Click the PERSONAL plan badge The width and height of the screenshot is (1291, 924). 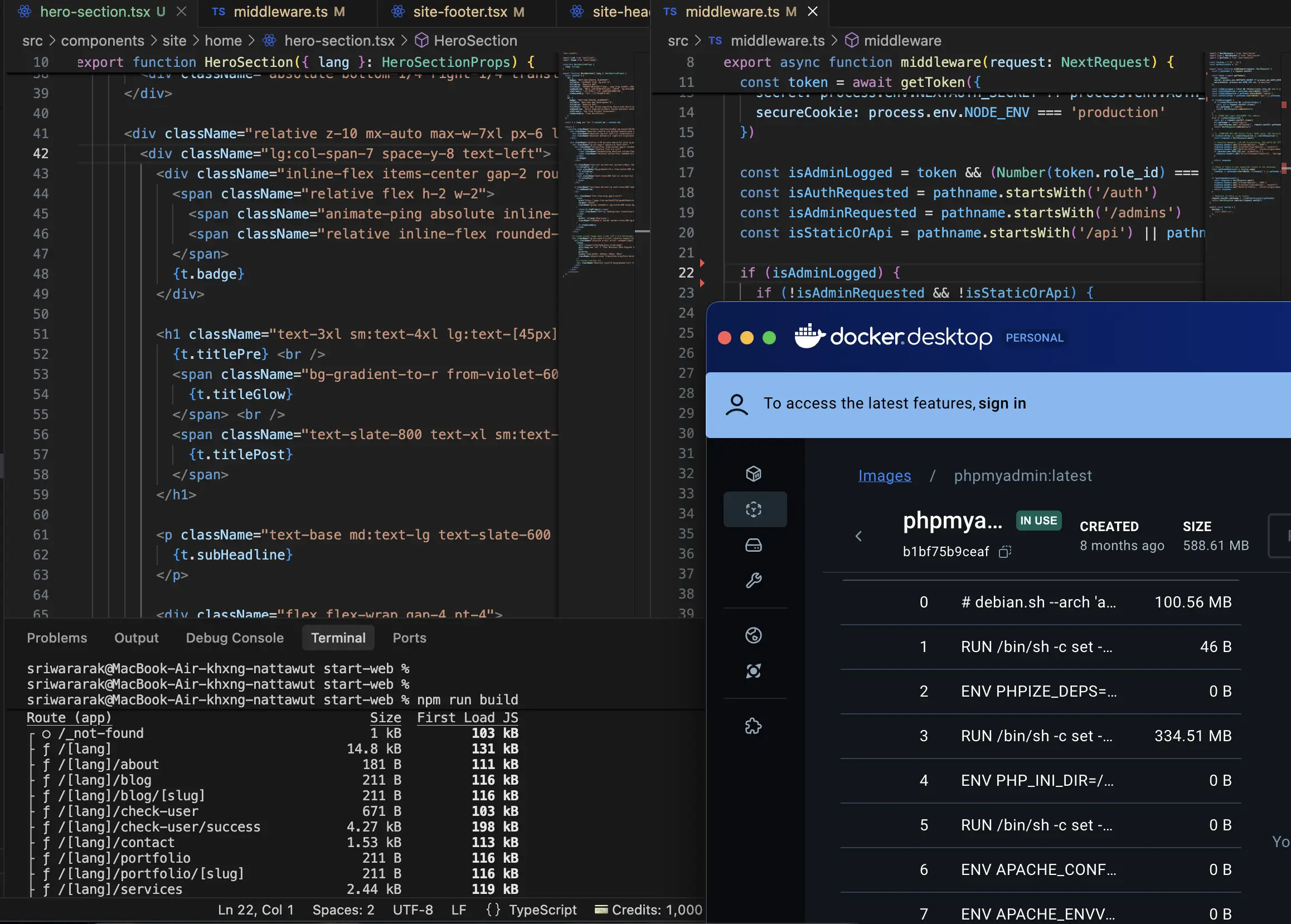click(x=1035, y=338)
